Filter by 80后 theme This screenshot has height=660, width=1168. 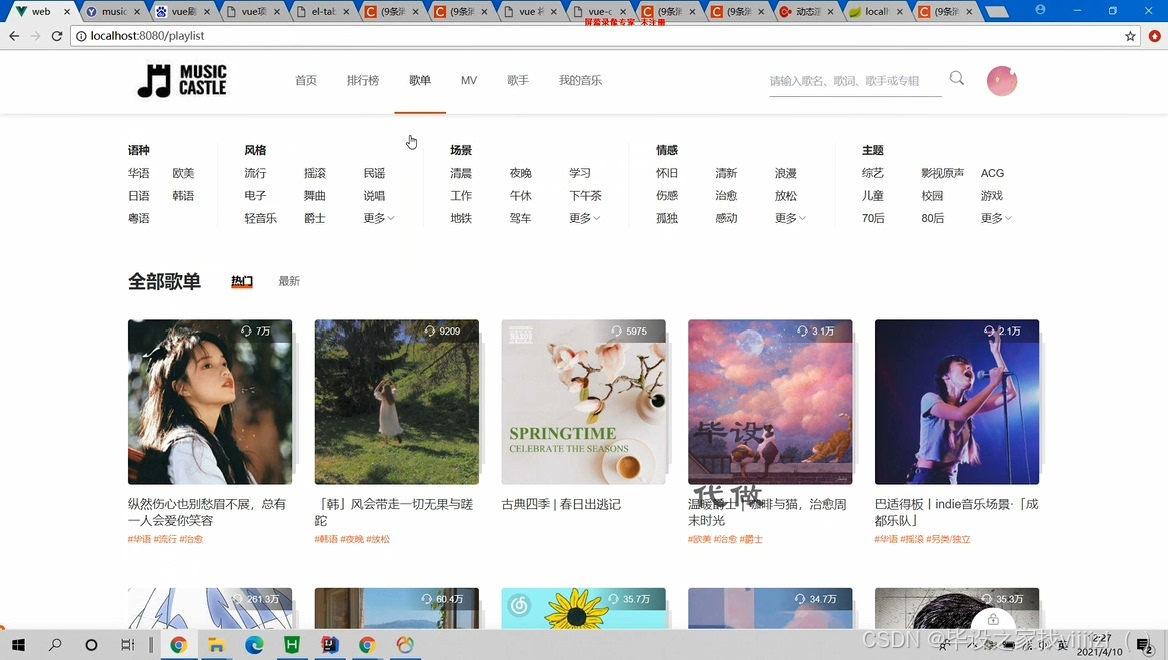(933, 218)
